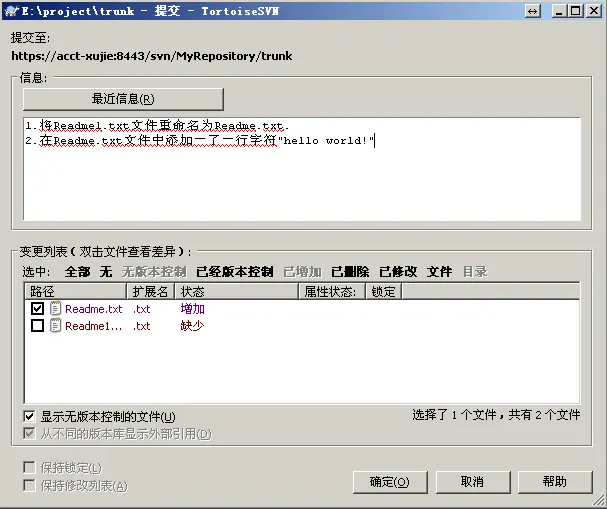607x509 pixels.
Task: Click the Readme1 file icon
Action: 56,326
